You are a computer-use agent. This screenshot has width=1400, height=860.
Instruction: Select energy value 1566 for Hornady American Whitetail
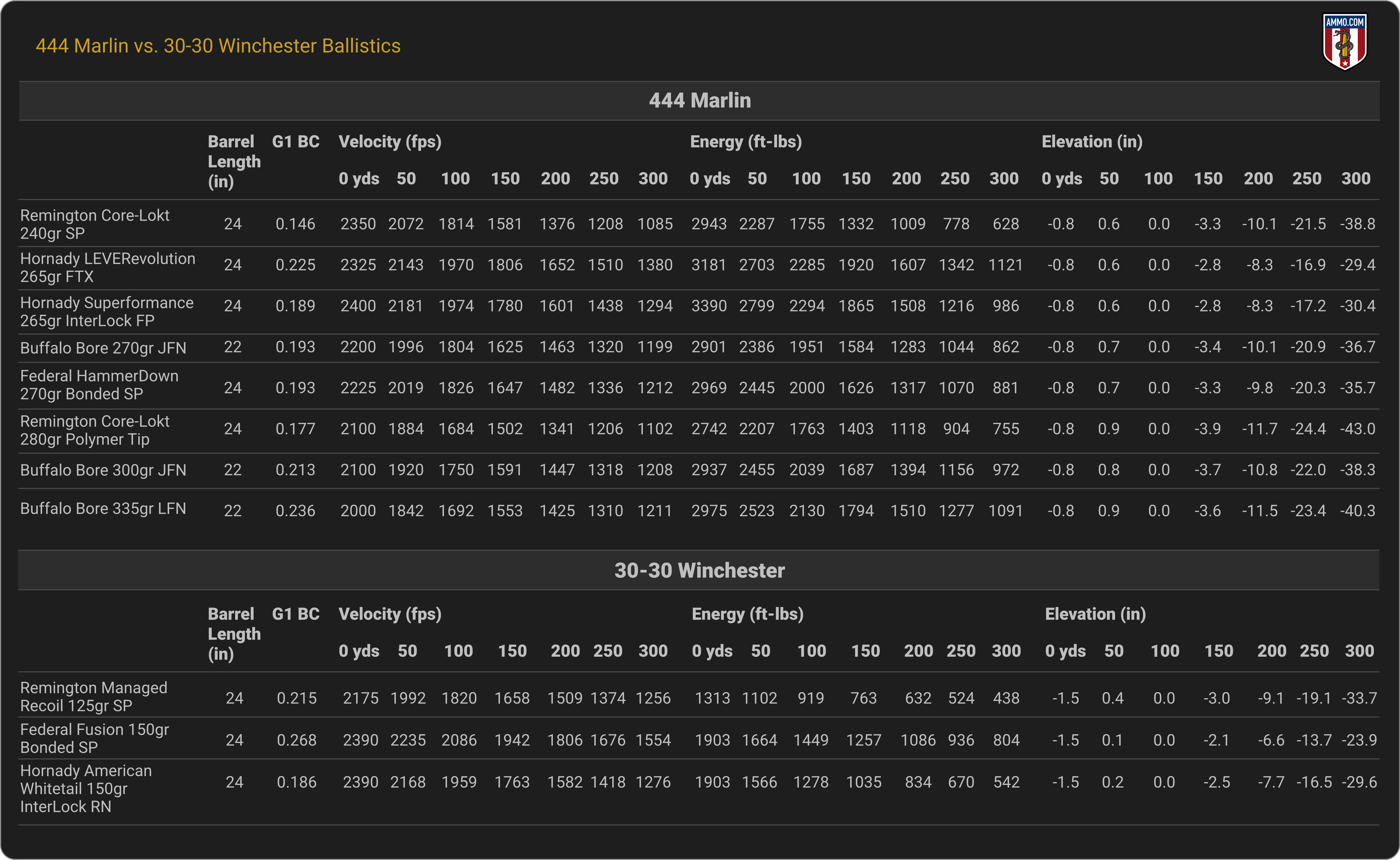(x=760, y=782)
